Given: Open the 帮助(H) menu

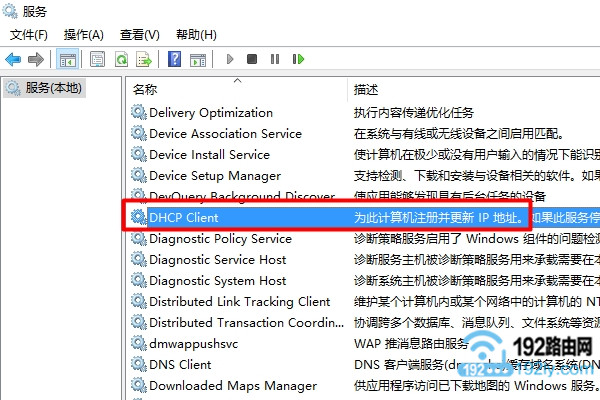Looking at the screenshot, I should click(x=196, y=35).
